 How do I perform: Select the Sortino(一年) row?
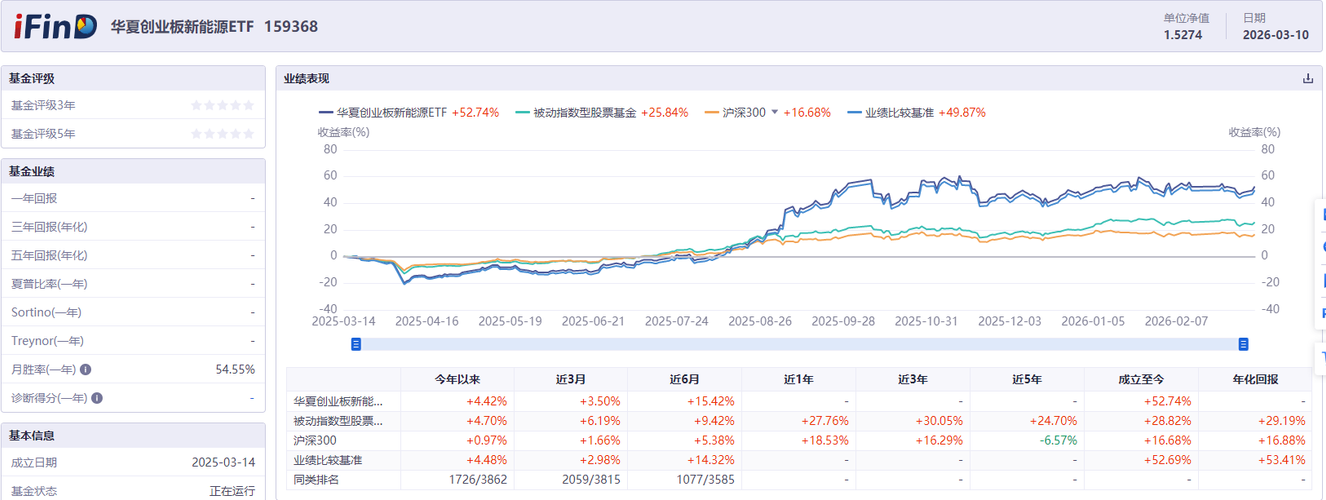[x=133, y=313]
